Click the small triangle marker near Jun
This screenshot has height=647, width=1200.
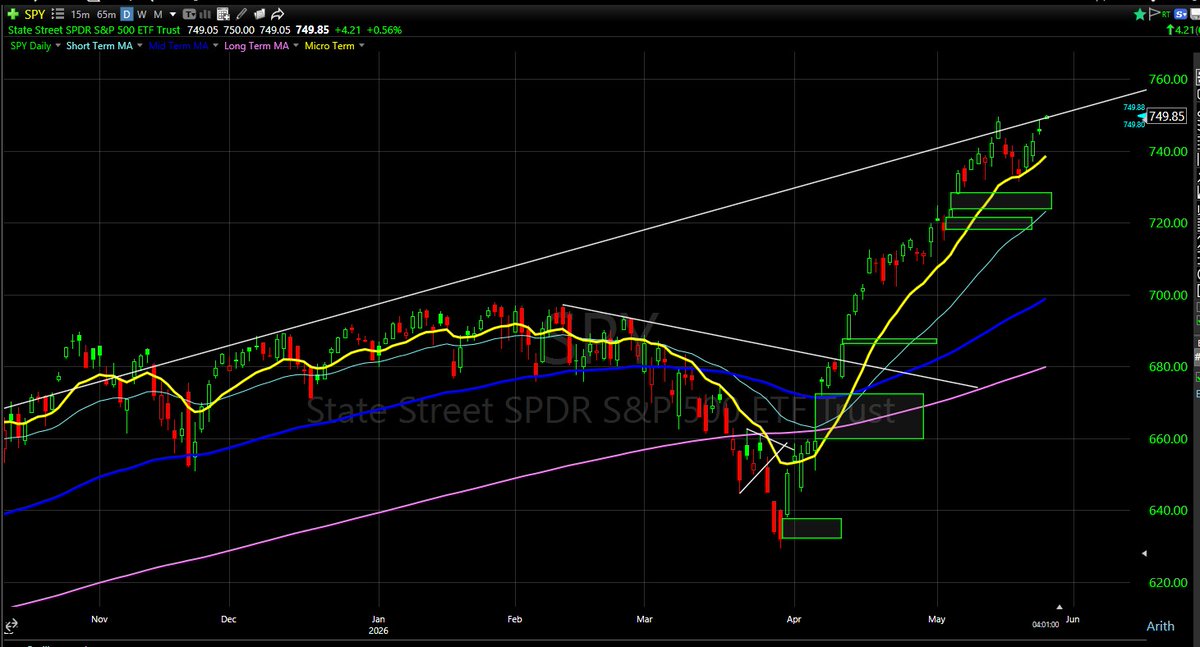(1059, 607)
